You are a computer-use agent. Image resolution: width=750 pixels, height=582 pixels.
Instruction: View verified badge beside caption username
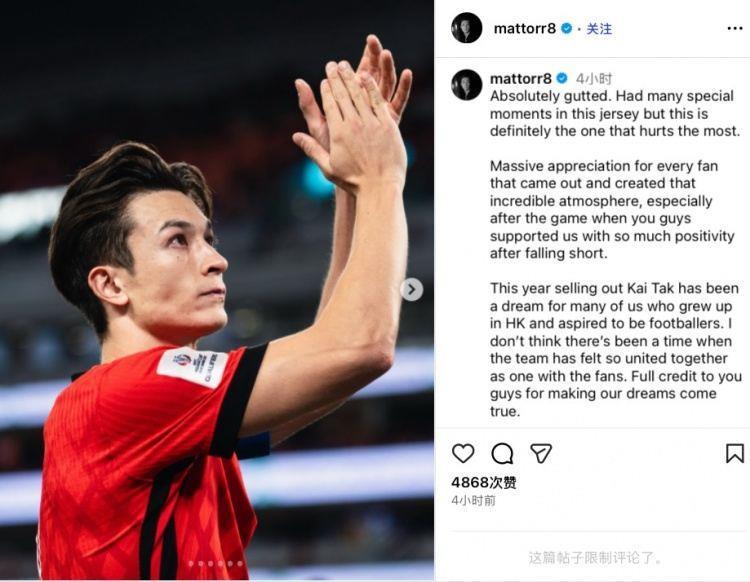click(x=562, y=78)
